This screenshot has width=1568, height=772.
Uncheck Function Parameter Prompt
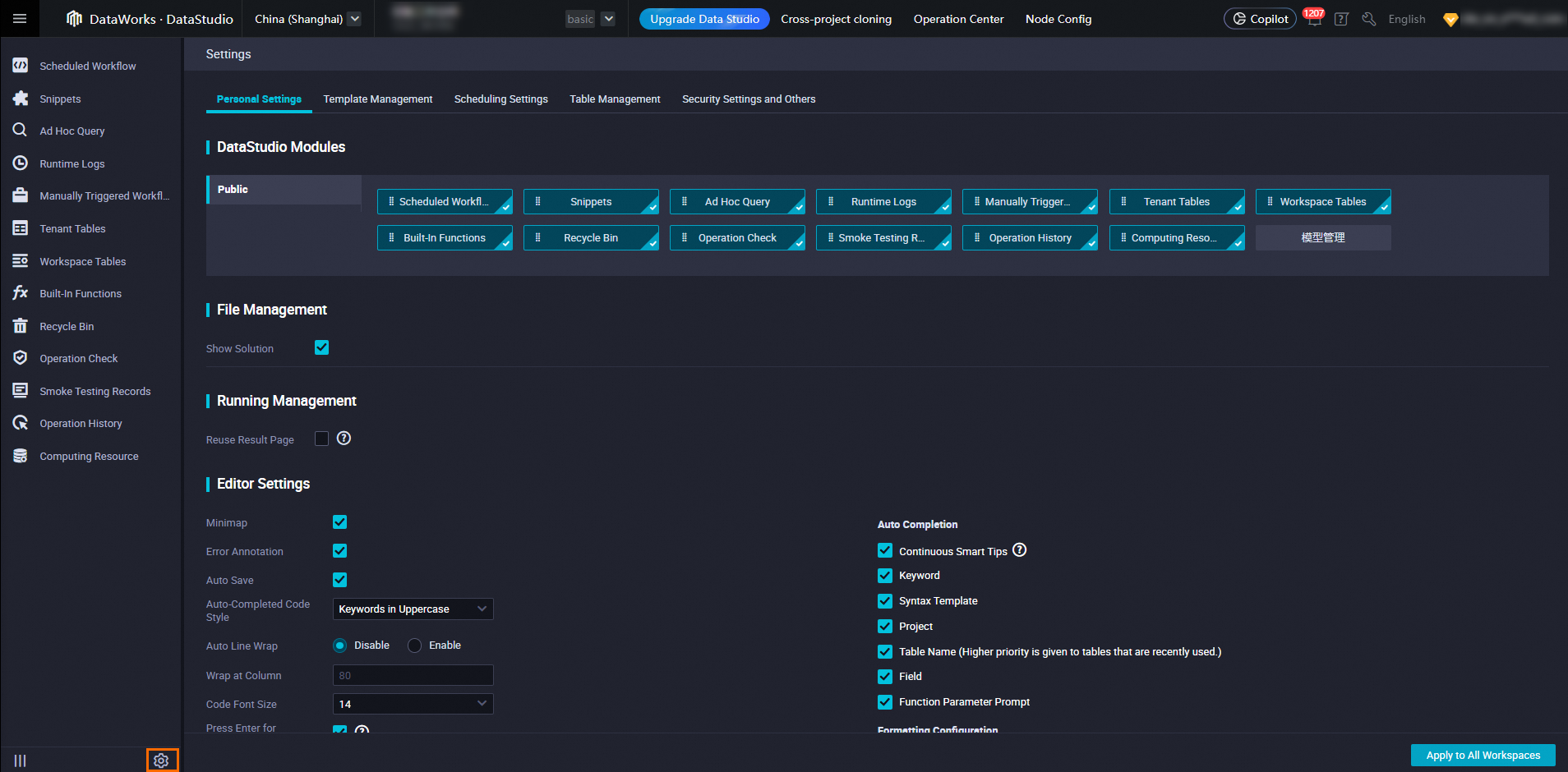tap(885, 702)
